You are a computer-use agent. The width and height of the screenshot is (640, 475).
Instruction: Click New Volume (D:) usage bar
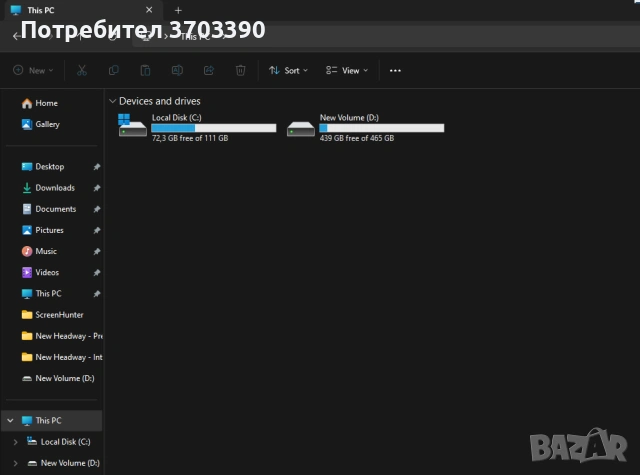382,128
